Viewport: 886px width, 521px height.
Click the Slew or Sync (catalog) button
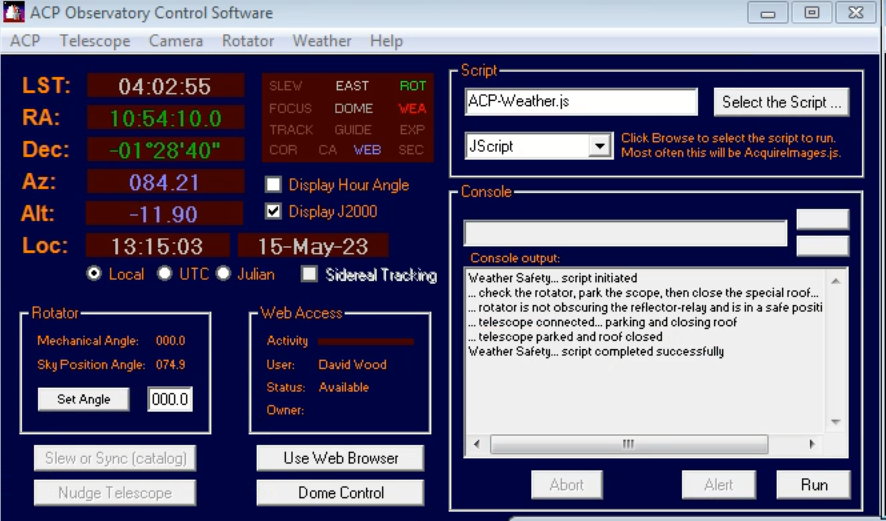point(115,458)
